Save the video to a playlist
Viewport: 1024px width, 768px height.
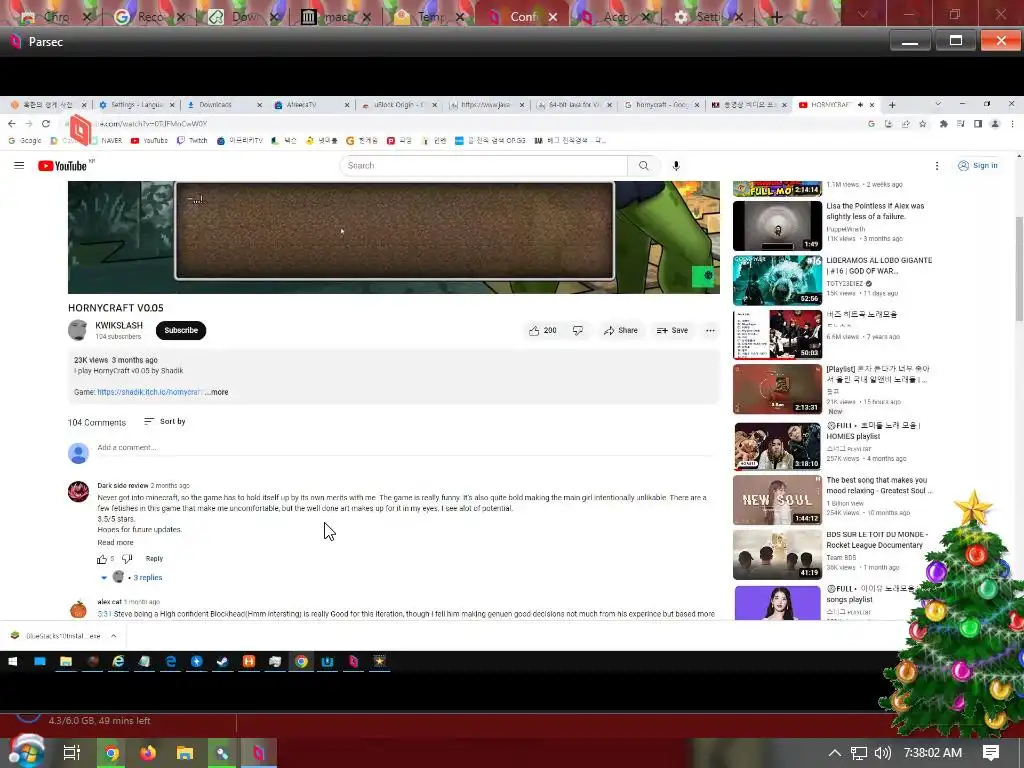click(x=672, y=330)
